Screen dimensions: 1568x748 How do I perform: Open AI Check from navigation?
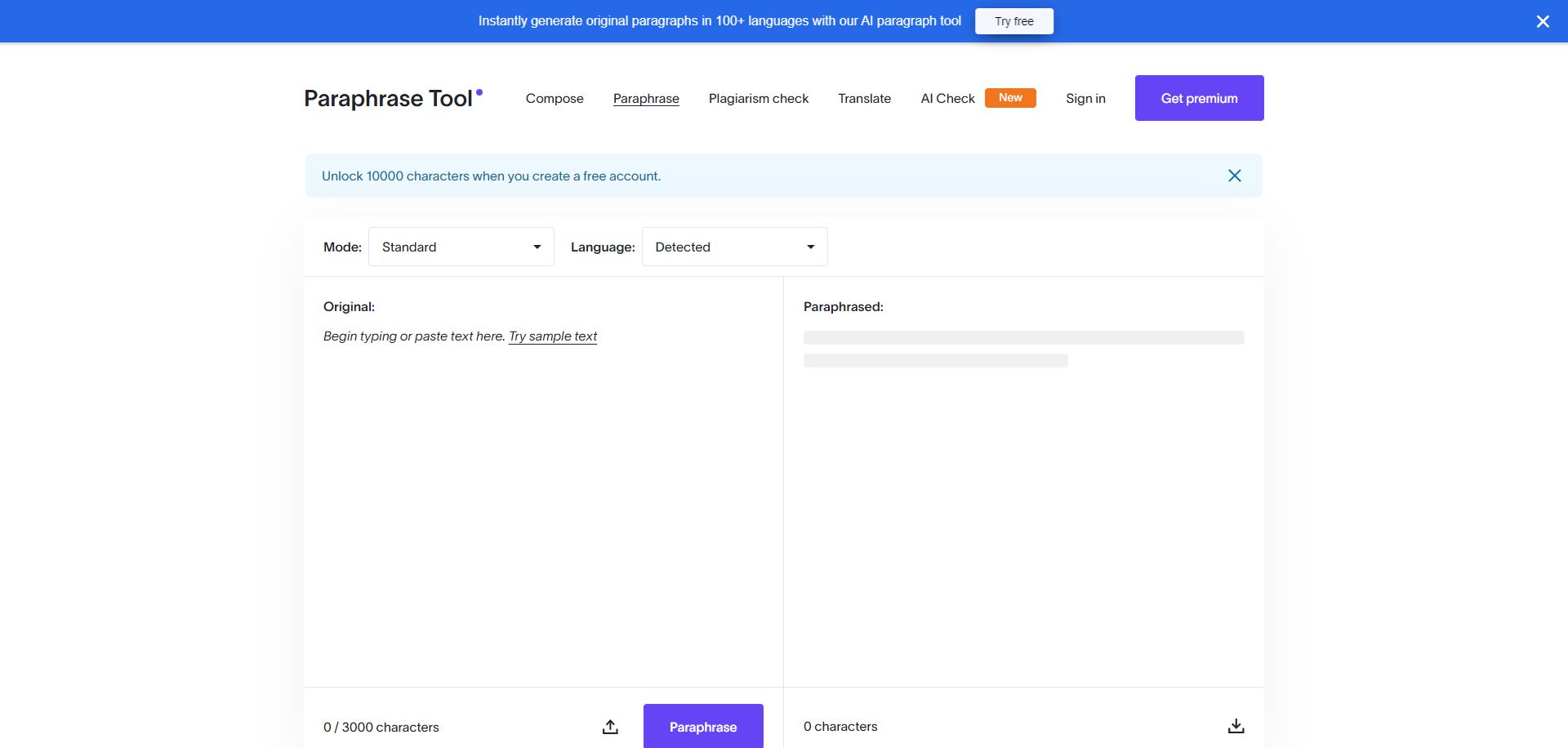tap(947, 98)
